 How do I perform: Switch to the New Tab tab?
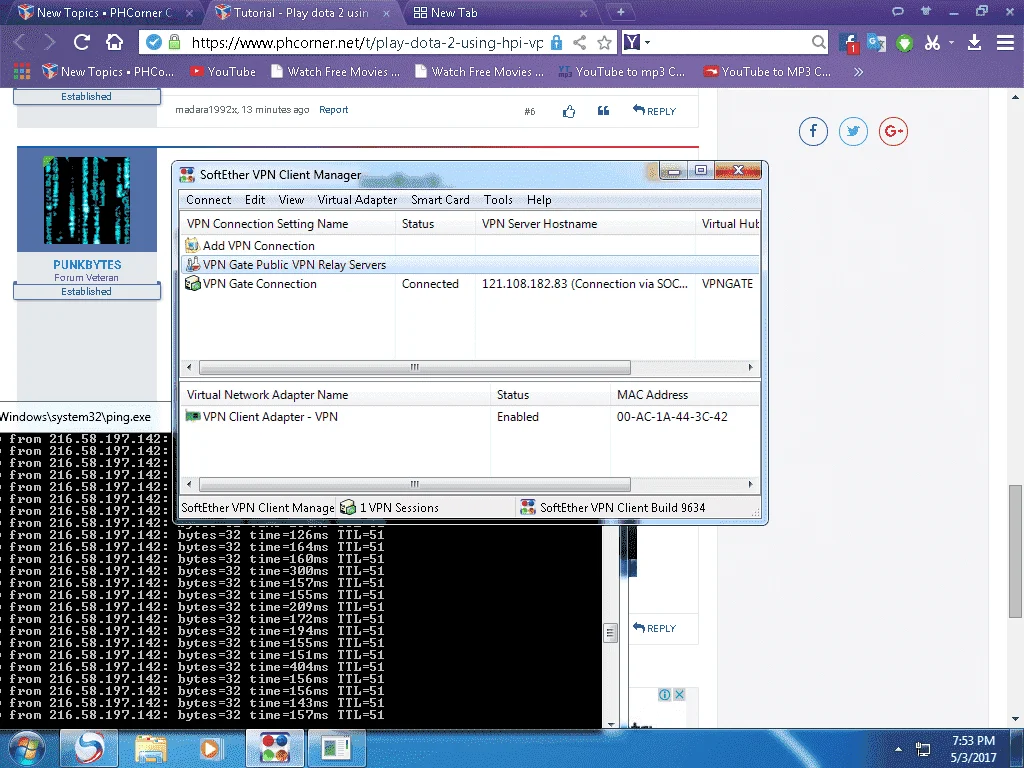(498, 12)
